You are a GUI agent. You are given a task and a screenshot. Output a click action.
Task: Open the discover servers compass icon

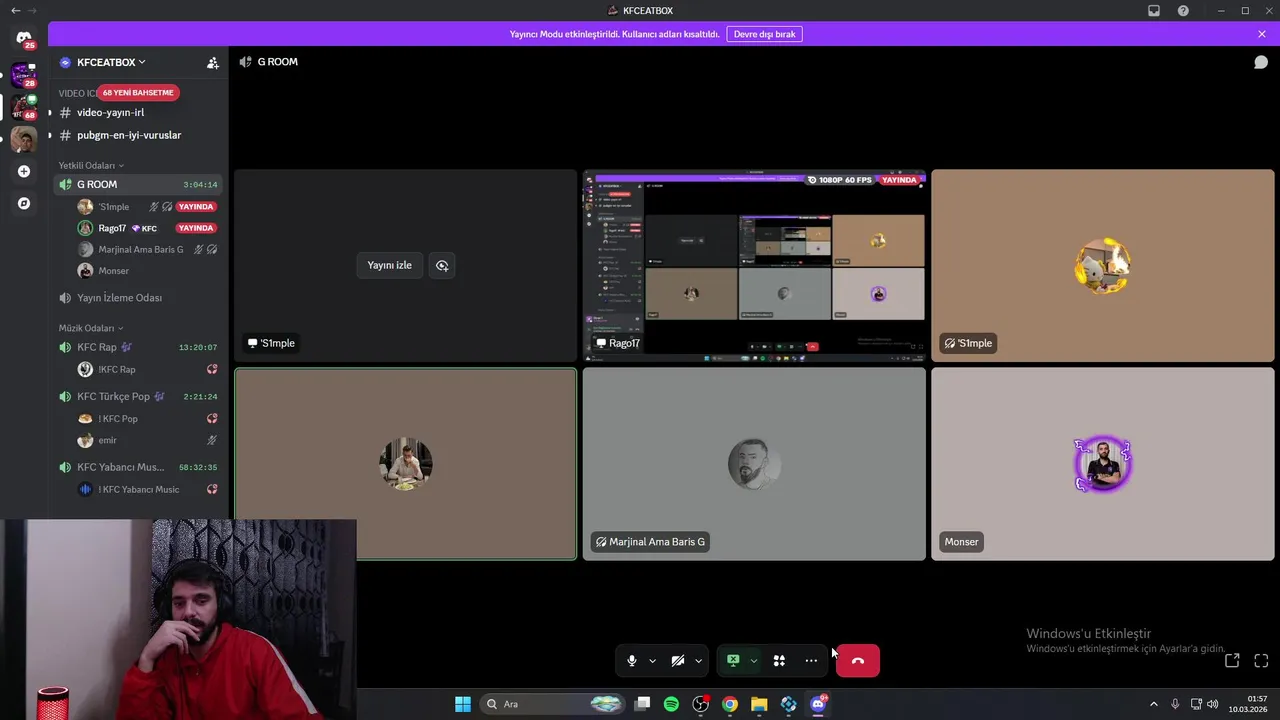click(x=24, y=203)
